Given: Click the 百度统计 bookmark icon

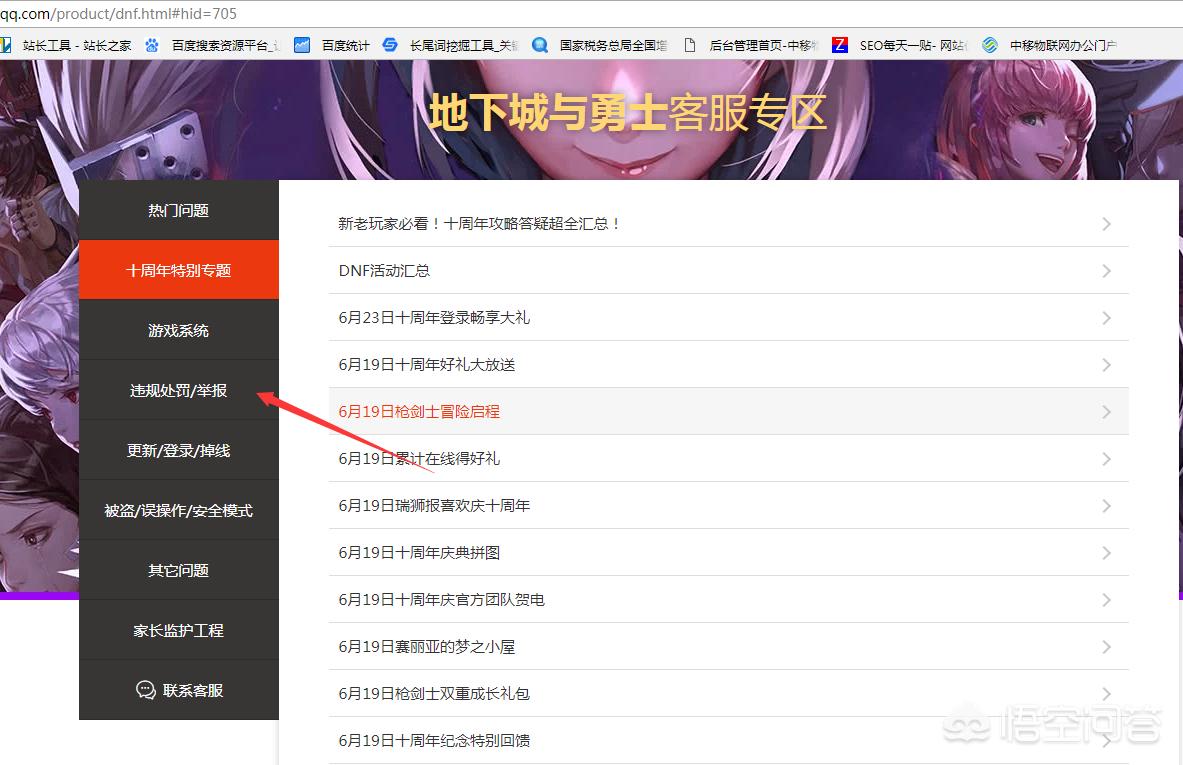Looking at the screenshot, I should (x=301, y=44).
